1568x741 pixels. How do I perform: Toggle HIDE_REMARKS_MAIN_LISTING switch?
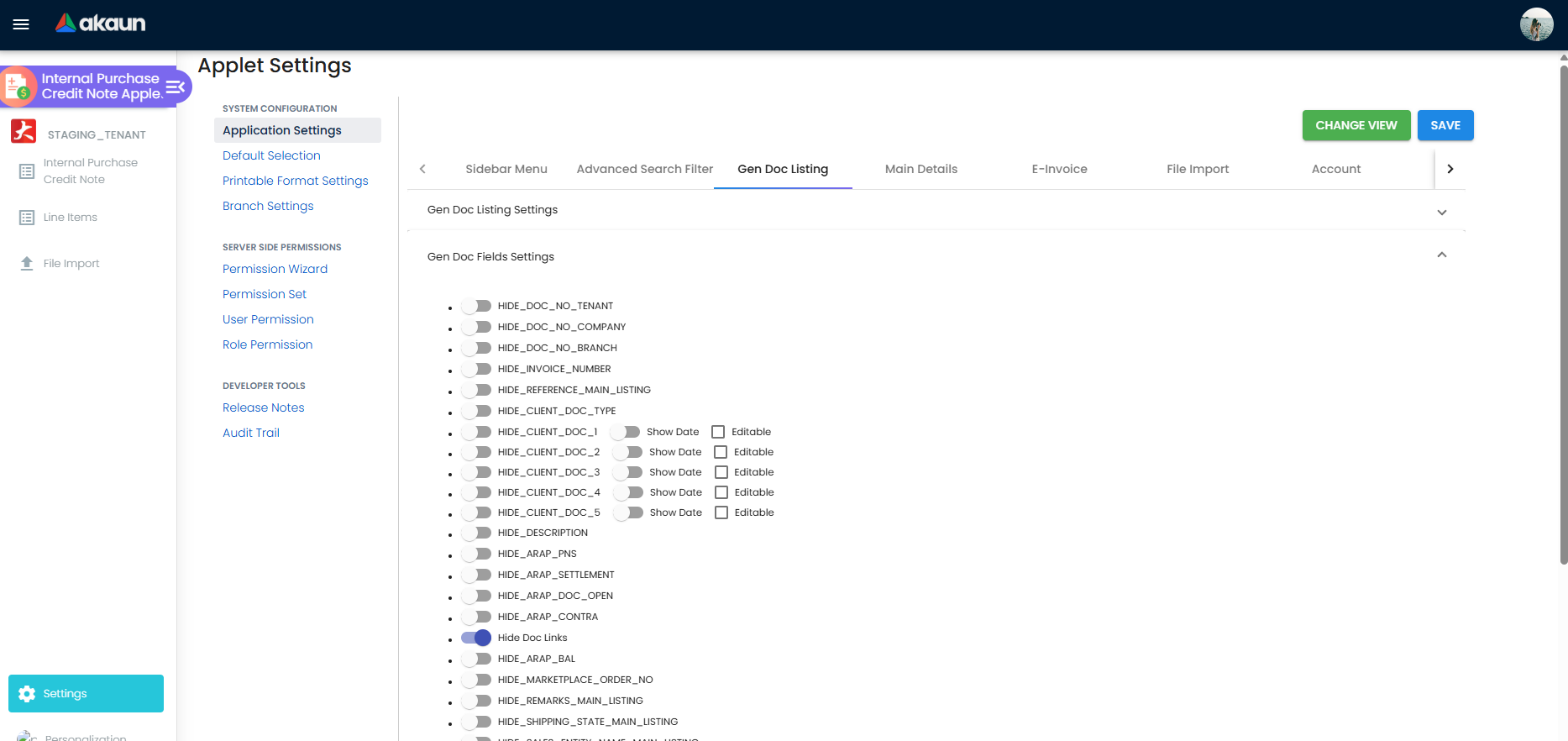[476, 701]
